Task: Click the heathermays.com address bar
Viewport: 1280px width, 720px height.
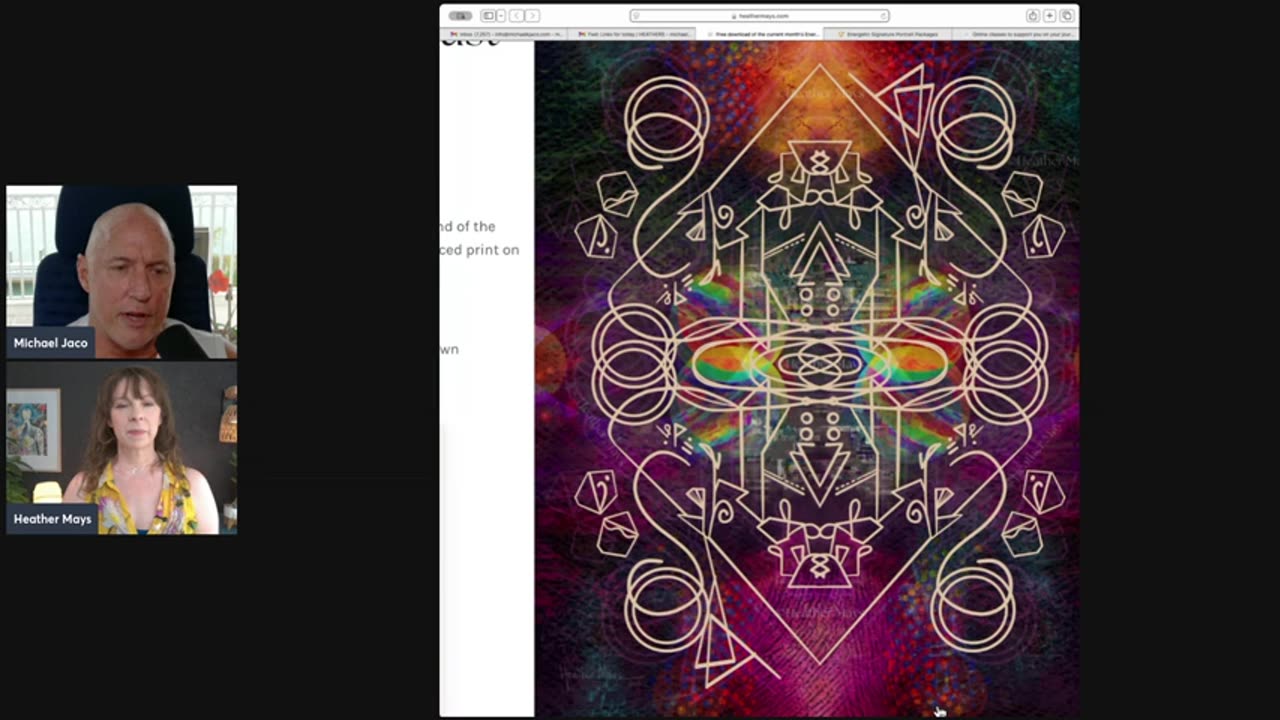Action: click(759, 16)
